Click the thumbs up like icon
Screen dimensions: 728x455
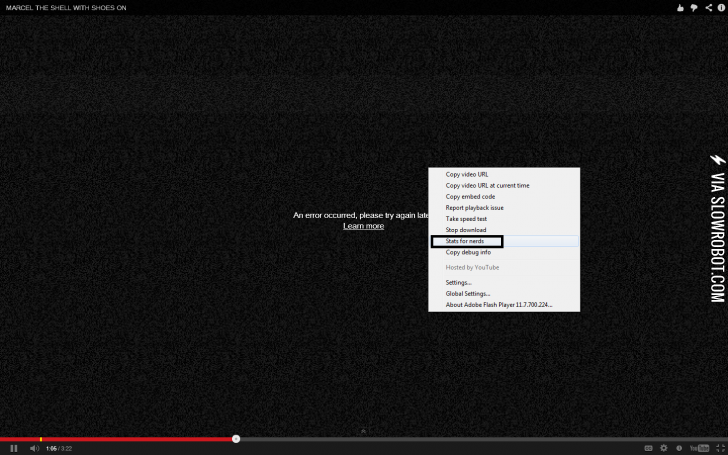(x=680, y=7)
